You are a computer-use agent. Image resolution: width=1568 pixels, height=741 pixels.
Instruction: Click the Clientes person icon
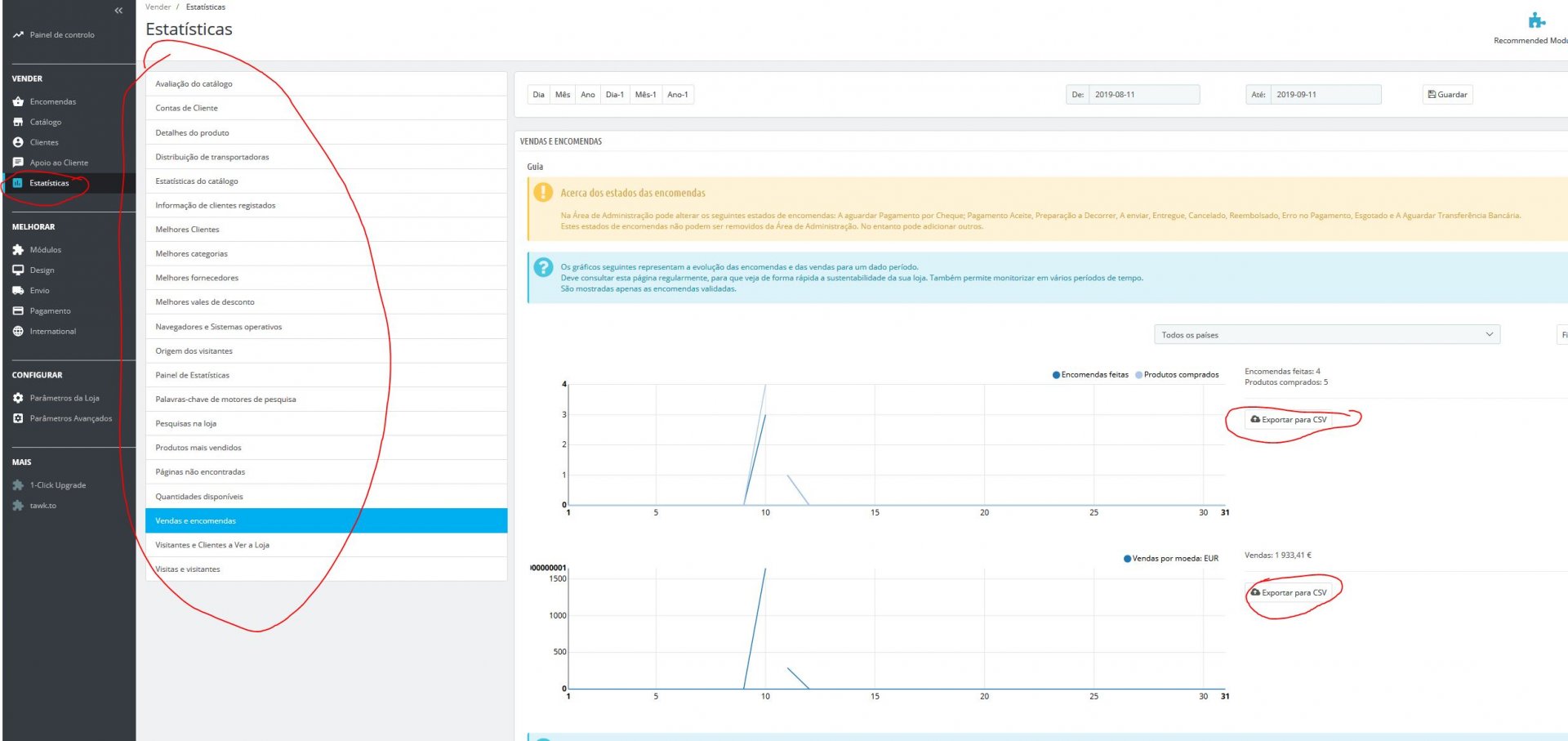(18, 142)
